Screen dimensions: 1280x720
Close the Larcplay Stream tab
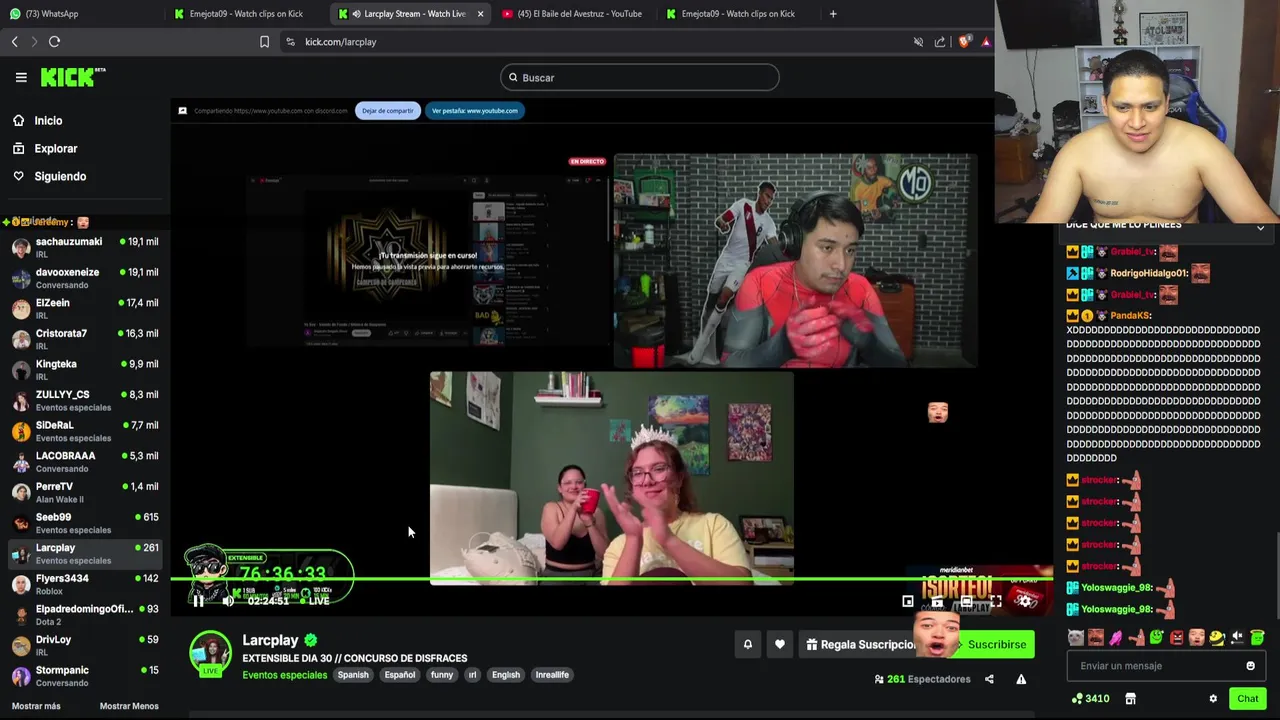pyautogui.click(x=481, y=14)
